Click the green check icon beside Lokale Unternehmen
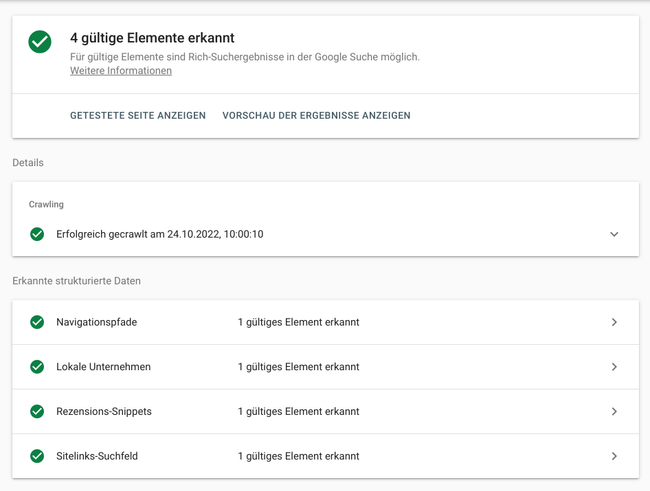 point(37,367)
